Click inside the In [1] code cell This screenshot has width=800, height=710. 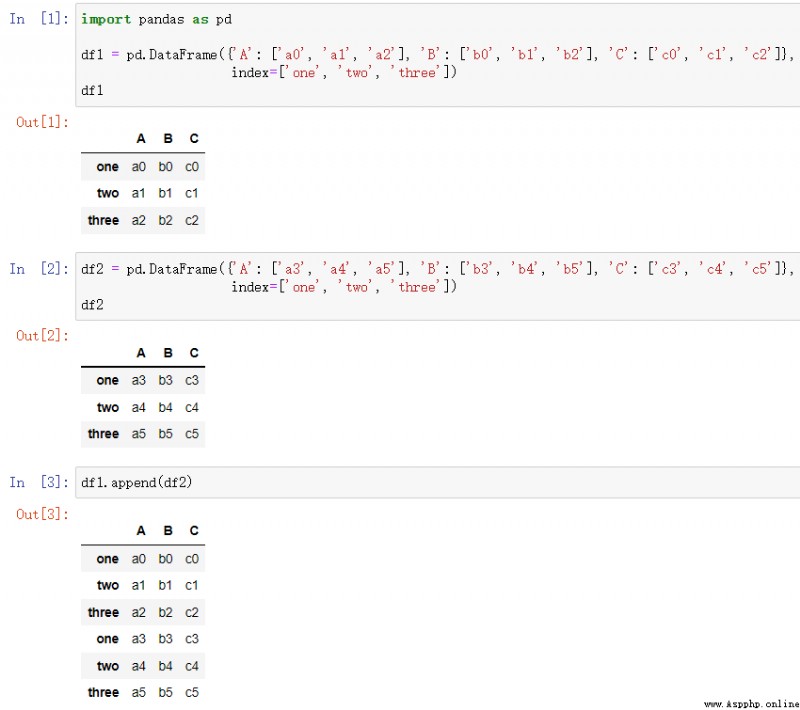pyautogui.click(x=438, y=55)
